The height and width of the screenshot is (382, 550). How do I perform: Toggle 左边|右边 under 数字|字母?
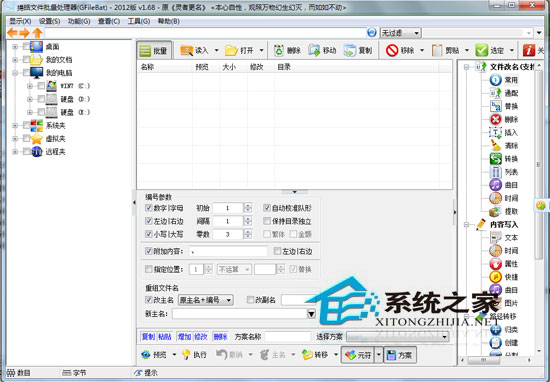[x=149, y=221]
